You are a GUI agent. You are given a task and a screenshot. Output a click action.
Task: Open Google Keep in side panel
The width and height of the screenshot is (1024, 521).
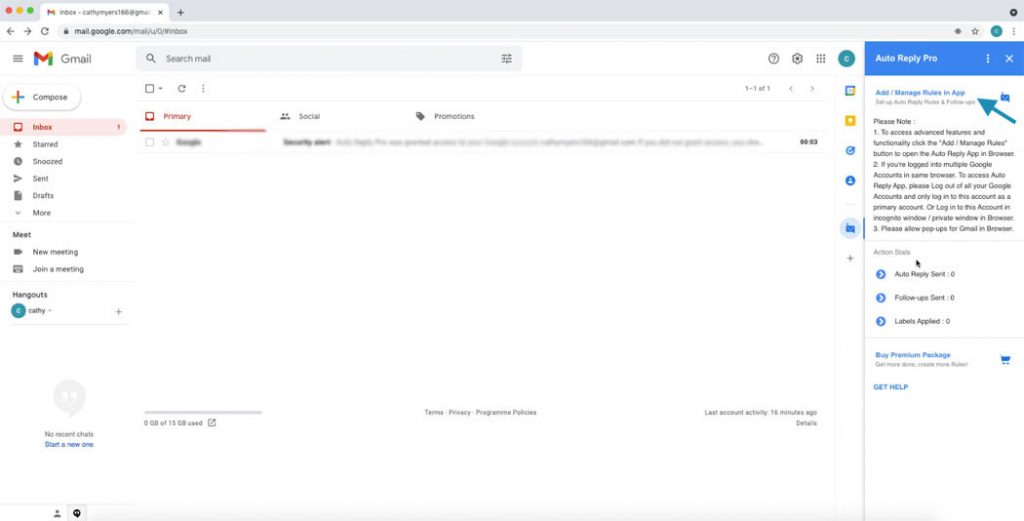coord(850,121)
